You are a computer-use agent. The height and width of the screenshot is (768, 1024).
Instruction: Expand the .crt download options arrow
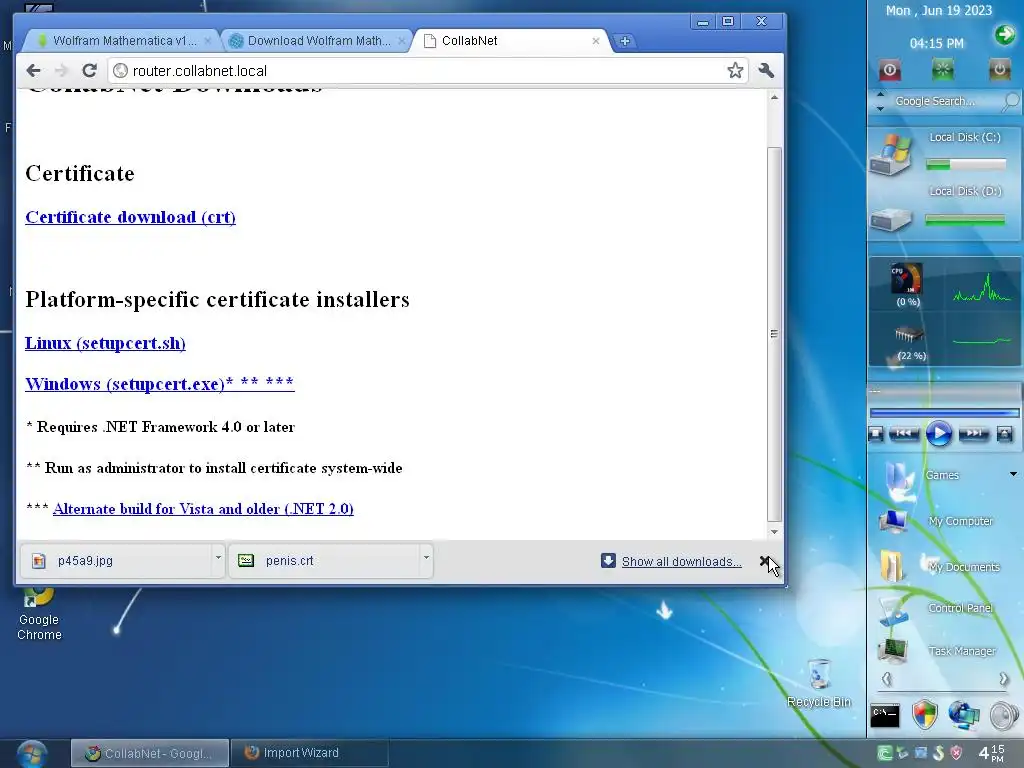pos(426,559)
